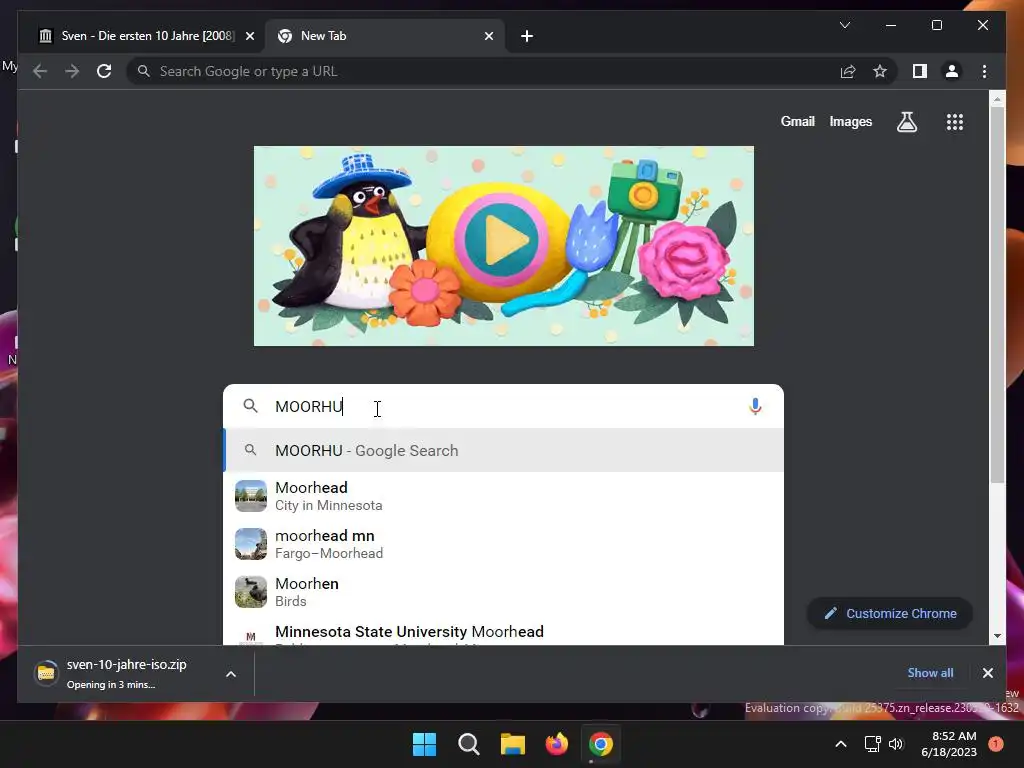Open network status tray icon

click(872, 744)
